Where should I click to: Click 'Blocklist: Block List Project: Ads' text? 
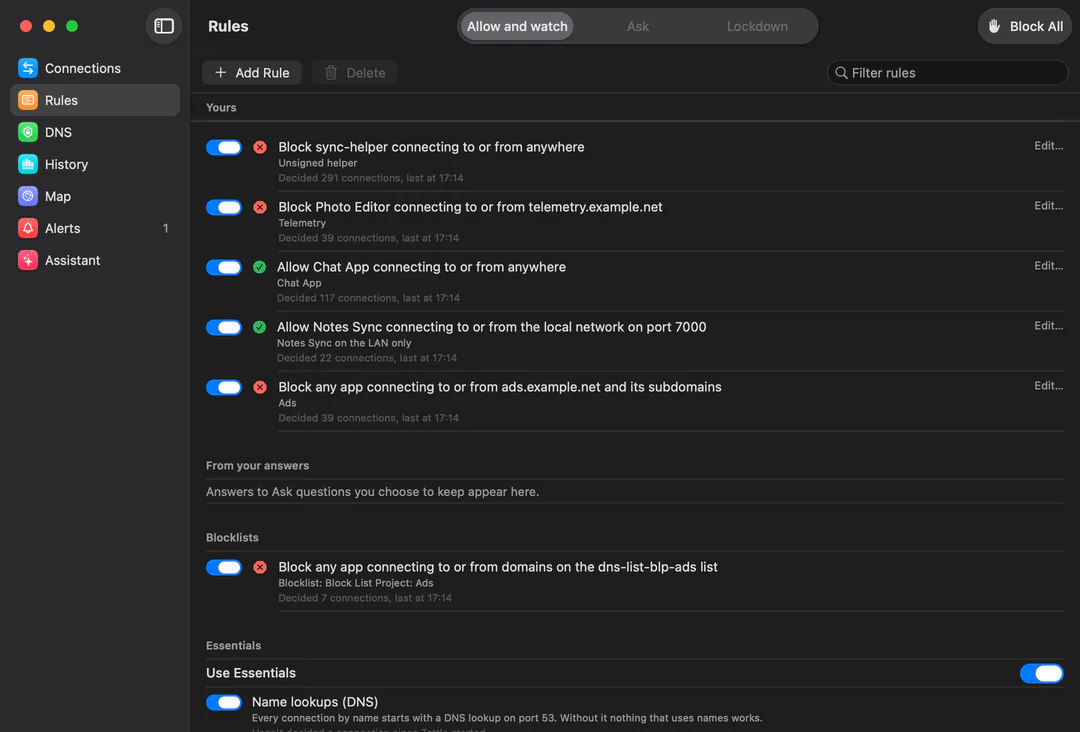[x=355, y=583]
